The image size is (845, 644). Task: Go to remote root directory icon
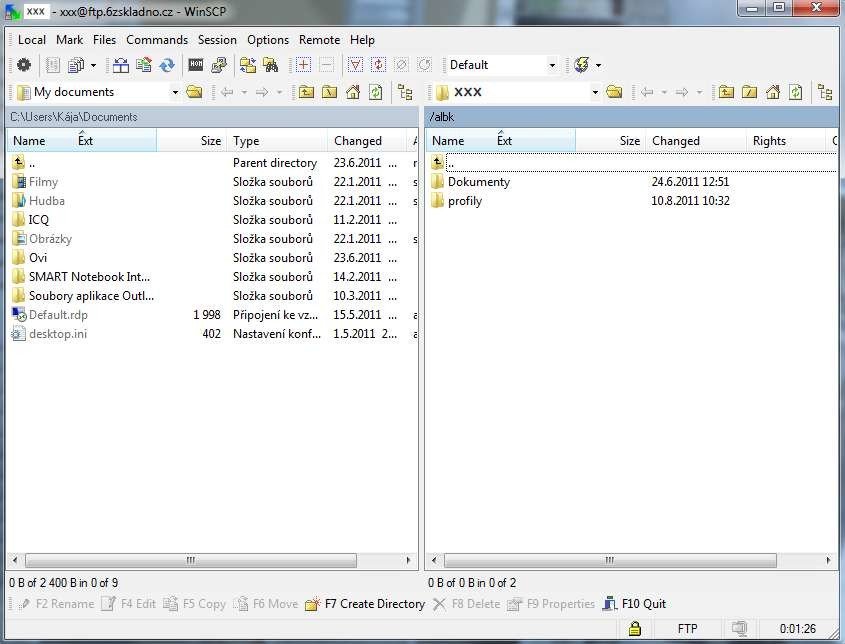(x=749, y=92)
